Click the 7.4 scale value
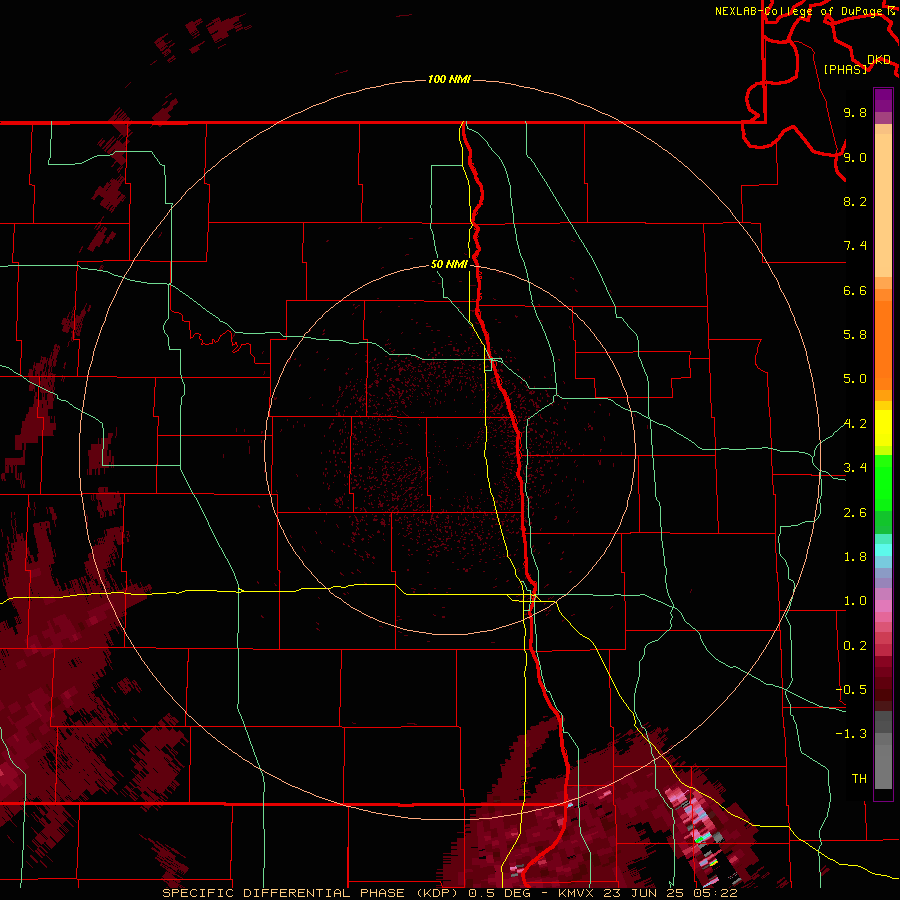Screen dimensions: 900x900 (x=855, y=246)
